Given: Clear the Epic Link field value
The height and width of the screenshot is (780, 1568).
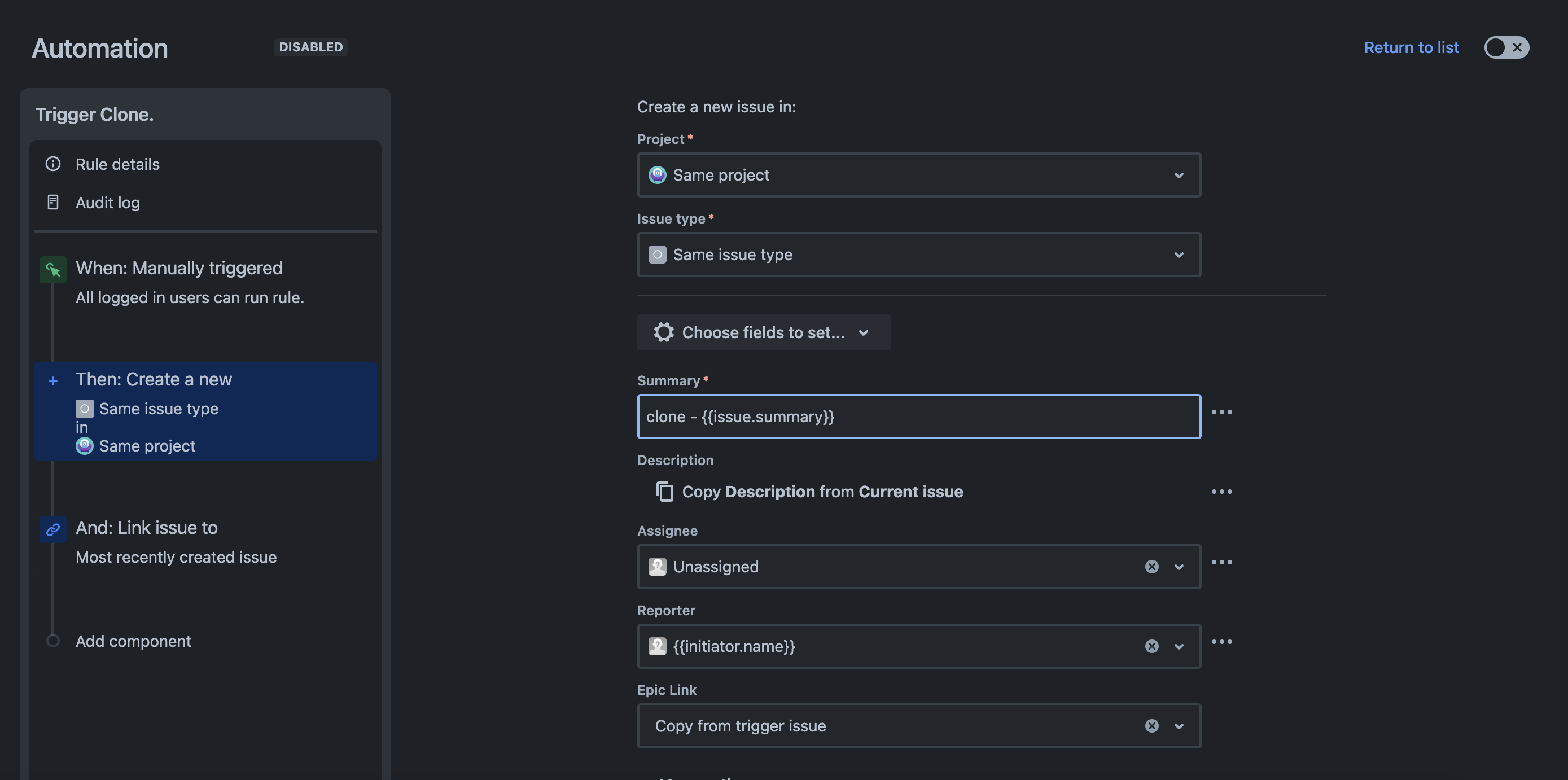Looking at the screenshot, I should pyautogui.click(x=1151, y=725).
